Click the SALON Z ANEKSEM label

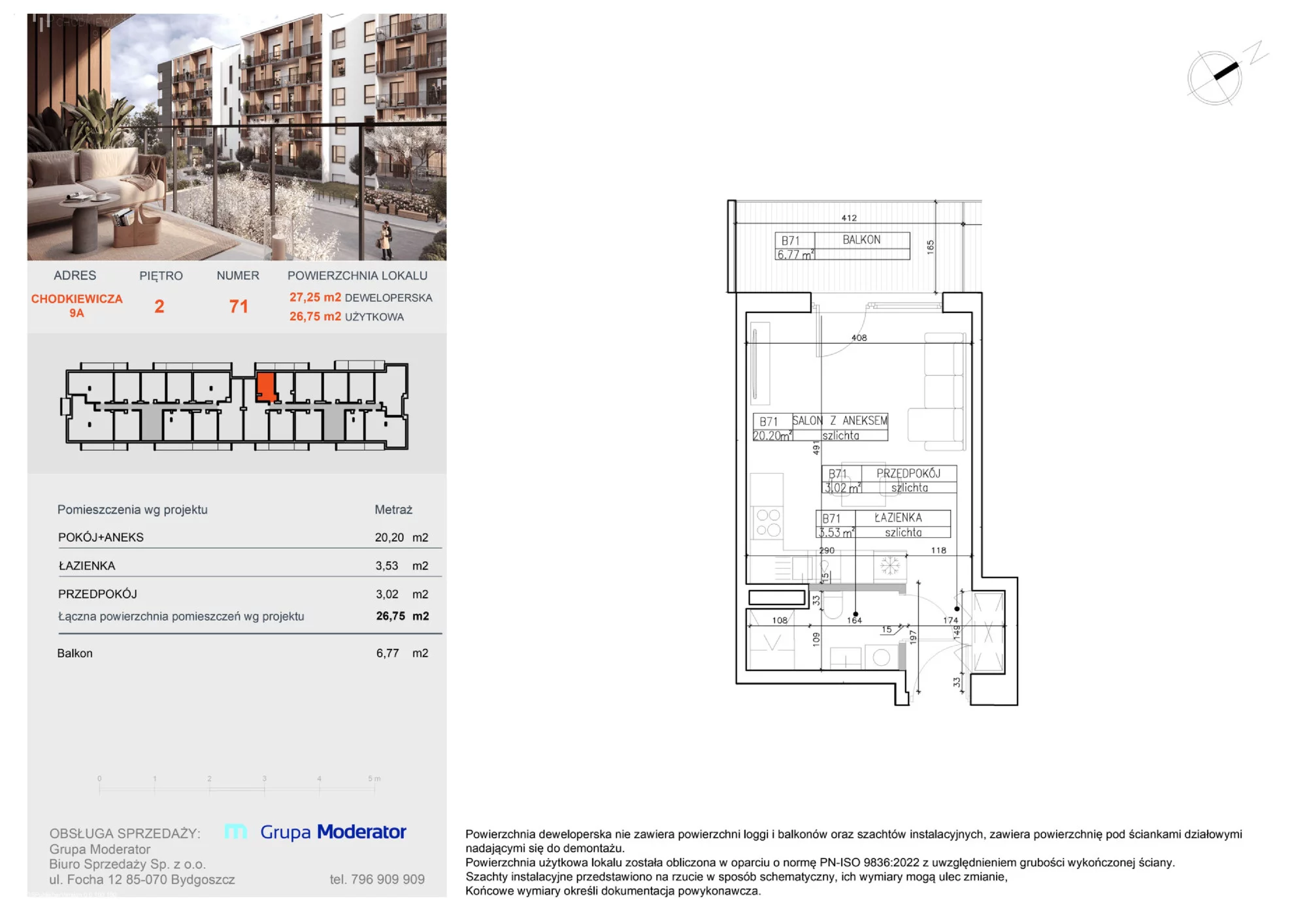pos(840,421)
